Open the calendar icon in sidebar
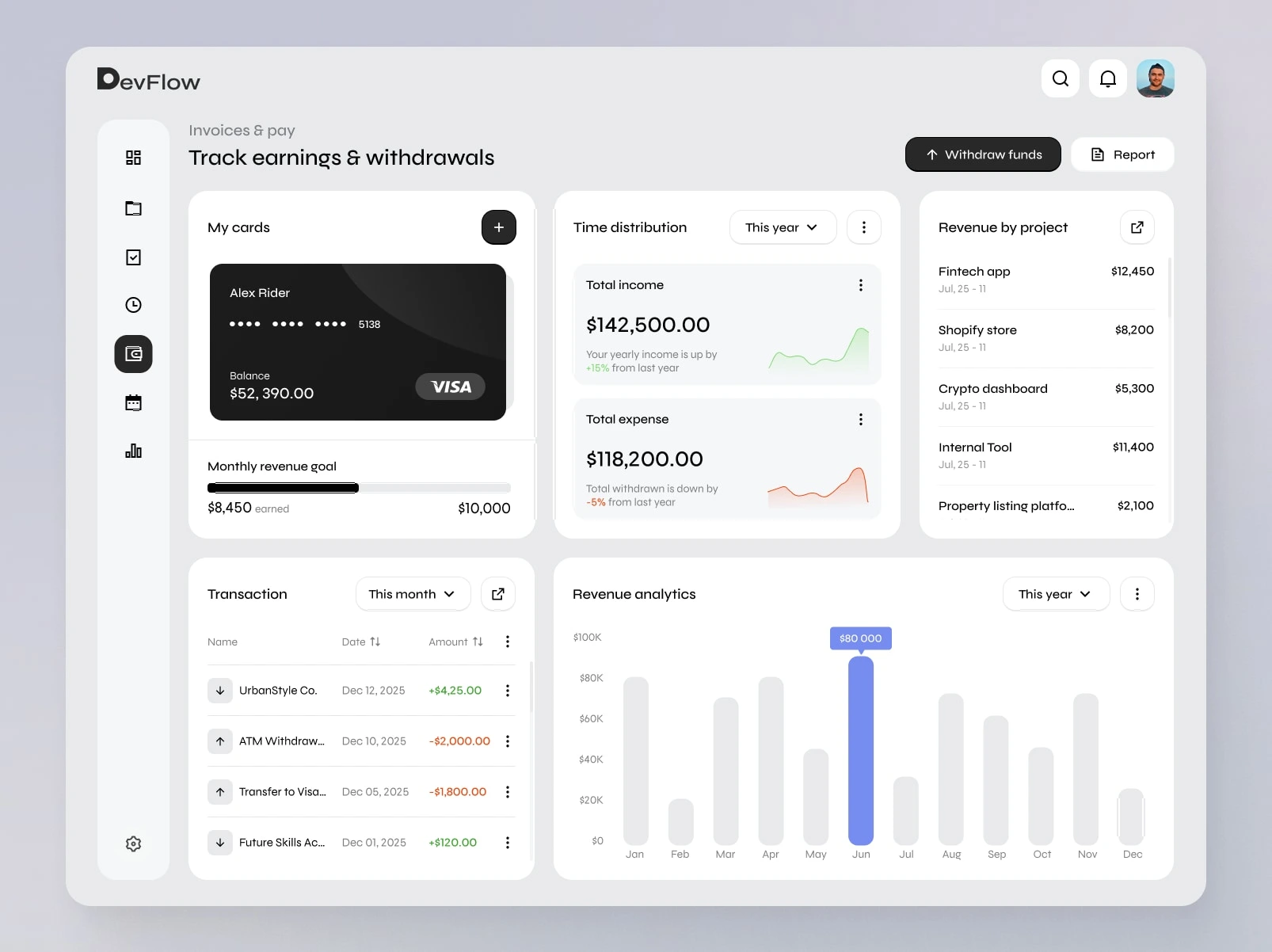Screen dimensions: 1272x952 point(133,403)
